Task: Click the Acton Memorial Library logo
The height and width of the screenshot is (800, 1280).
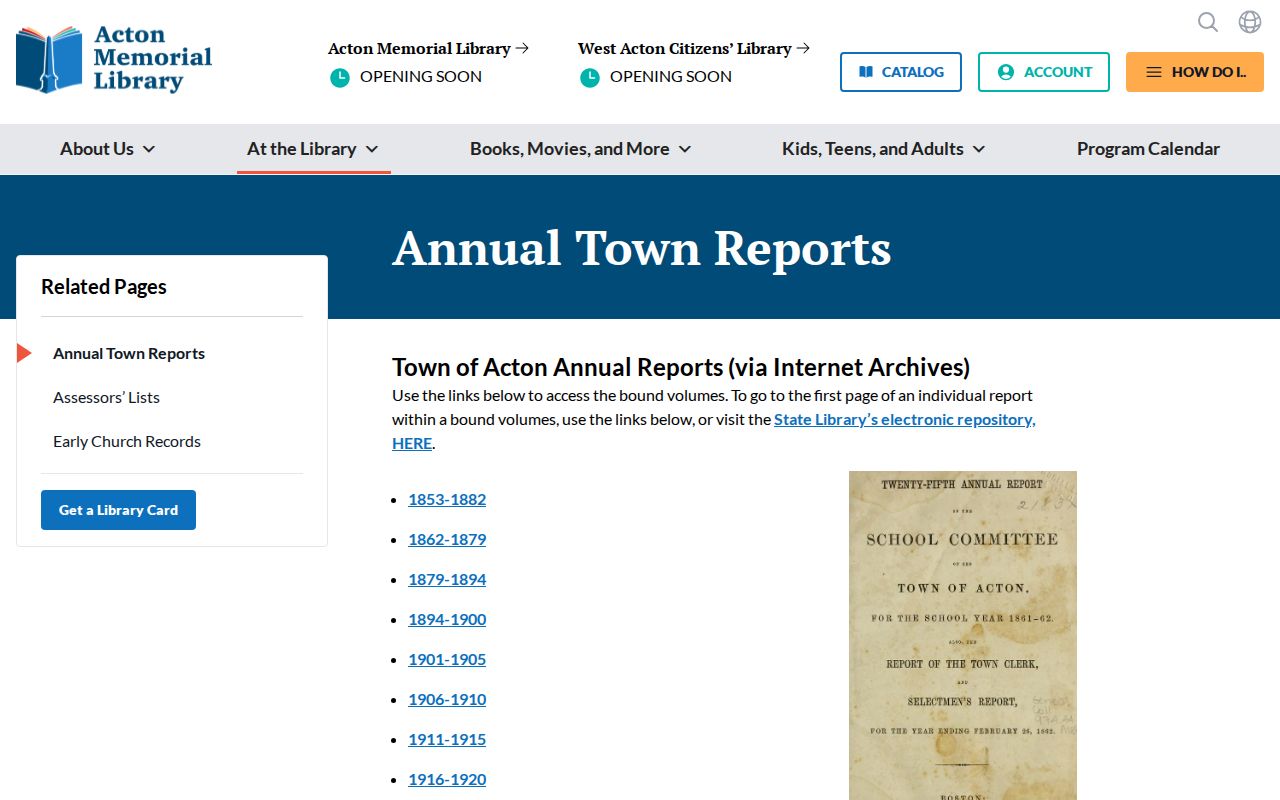Action: pos(114,60)
